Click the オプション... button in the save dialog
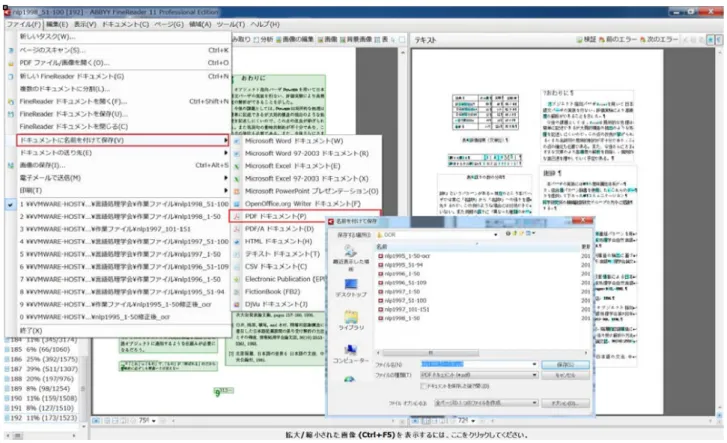Viewport: 727px width, 443px height. click(x=565, y=403)
